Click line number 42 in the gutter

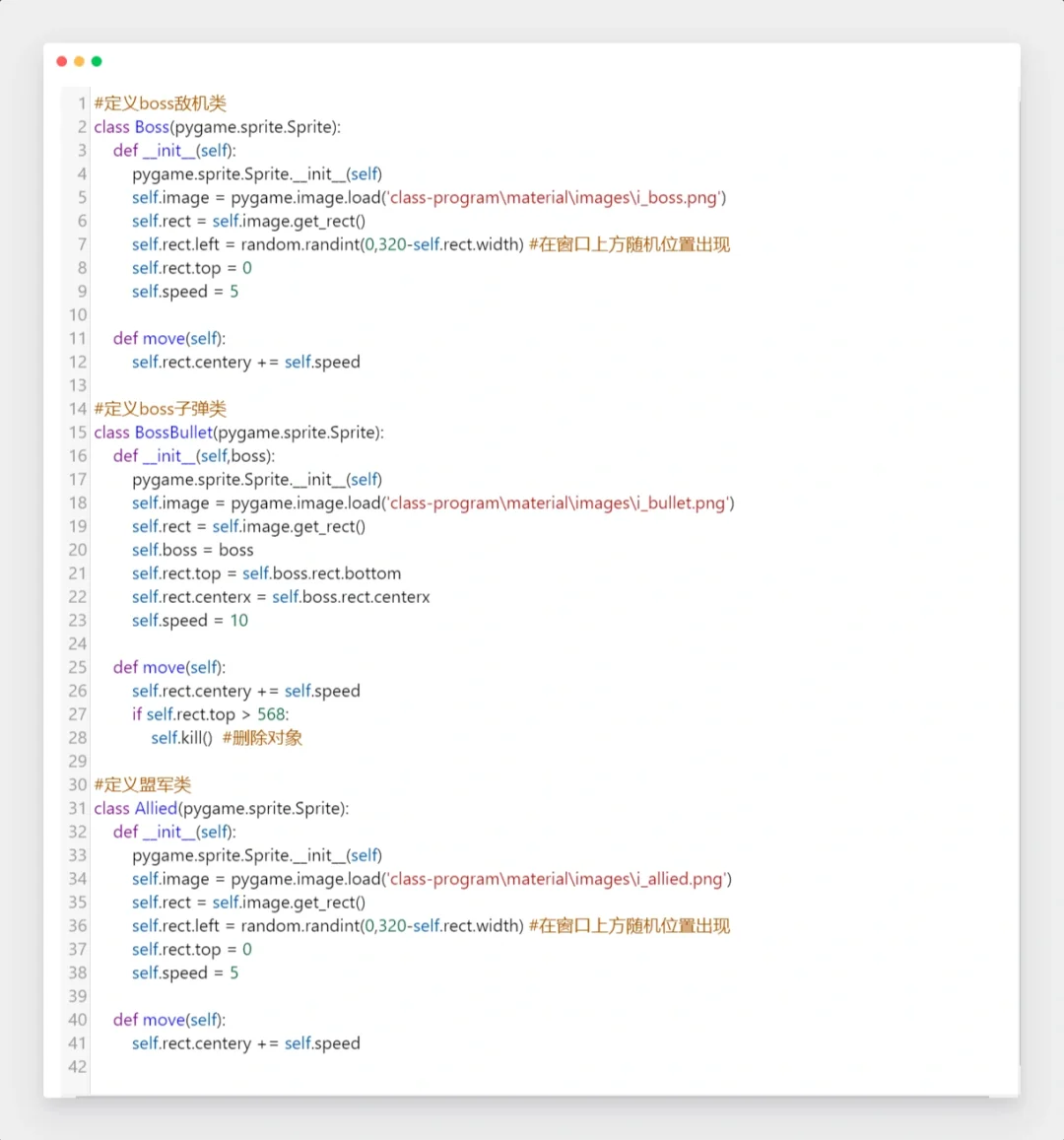(78, 1067)
